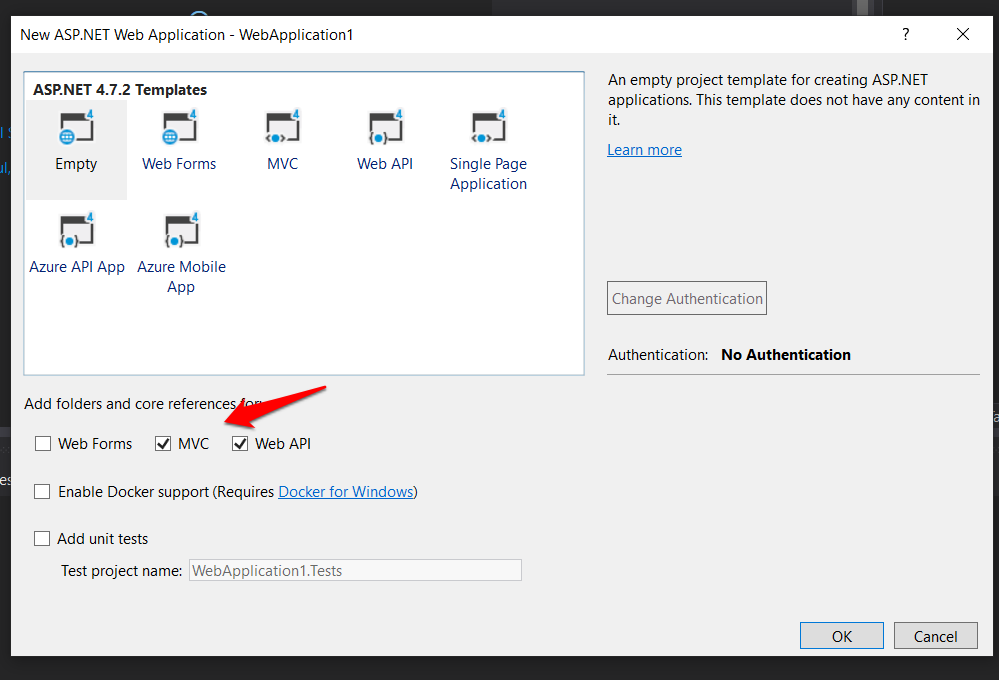Click the help question mark icon

click(x=906, y=35)
